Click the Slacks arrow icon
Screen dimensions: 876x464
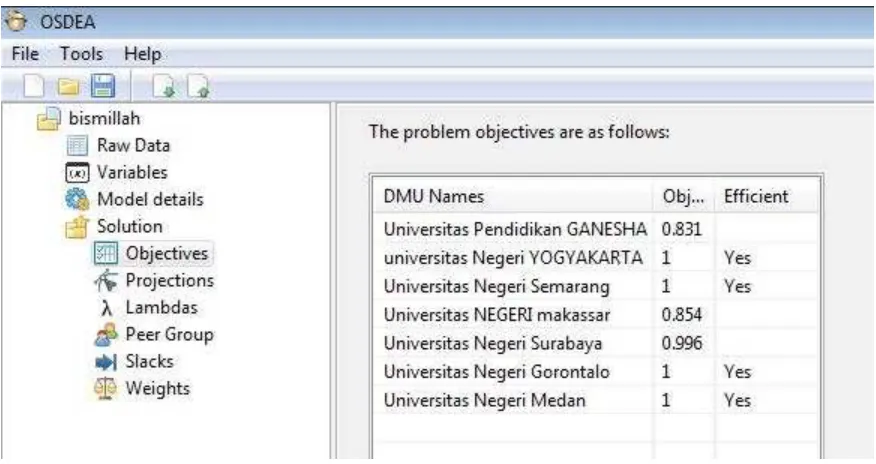point(106,362)
